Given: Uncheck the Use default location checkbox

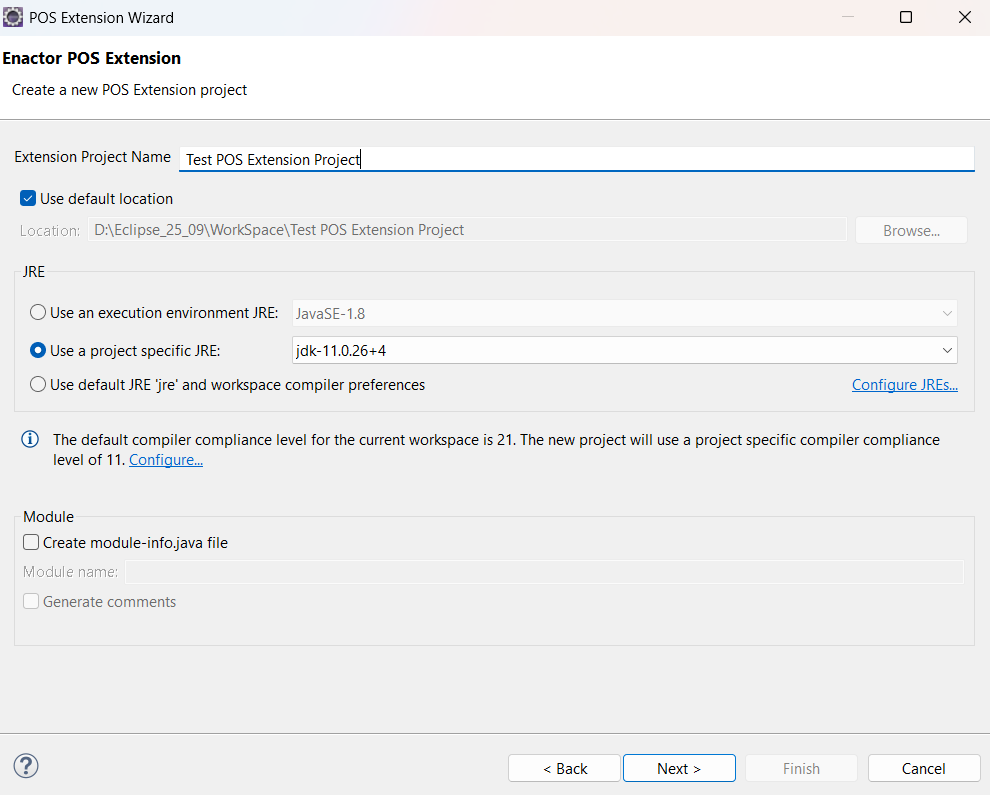Looking at the screenshot, I should click(29, 199).
